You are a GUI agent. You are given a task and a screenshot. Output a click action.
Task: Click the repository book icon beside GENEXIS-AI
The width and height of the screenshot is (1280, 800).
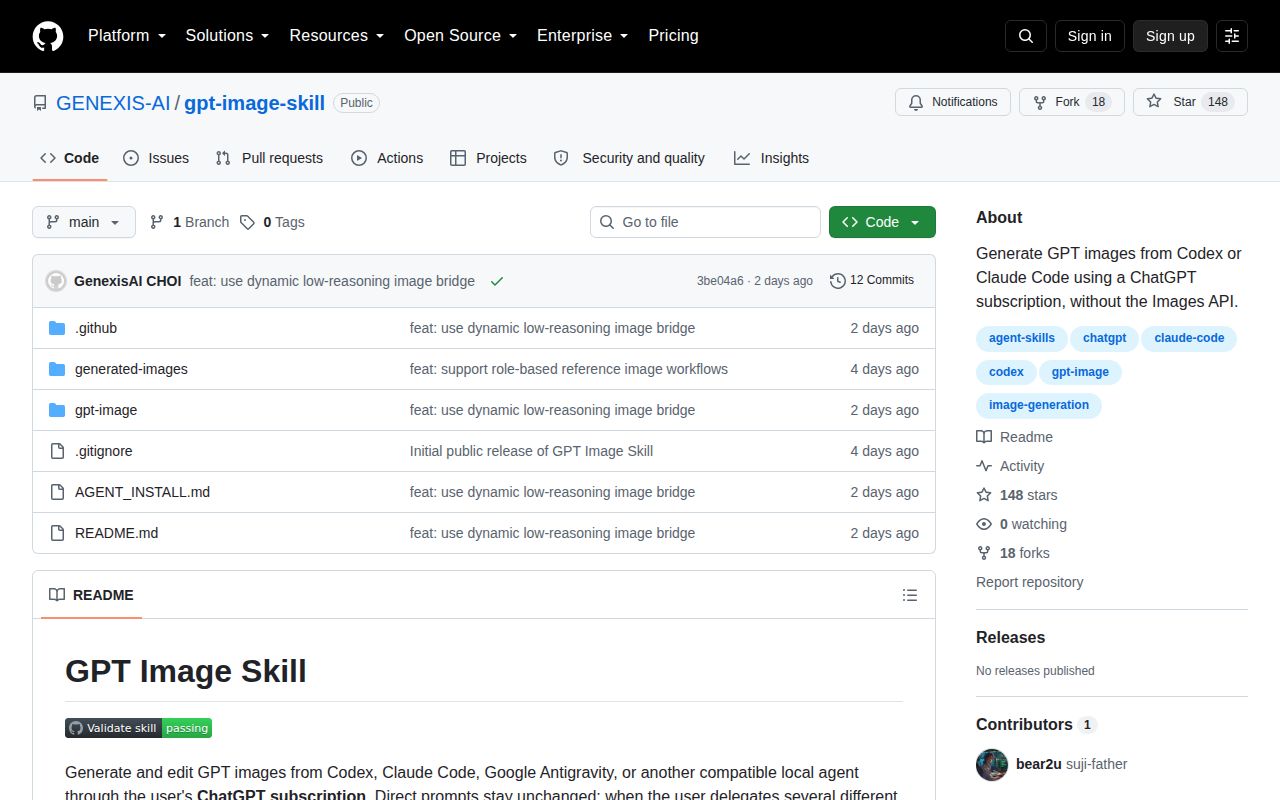(40, 103)
